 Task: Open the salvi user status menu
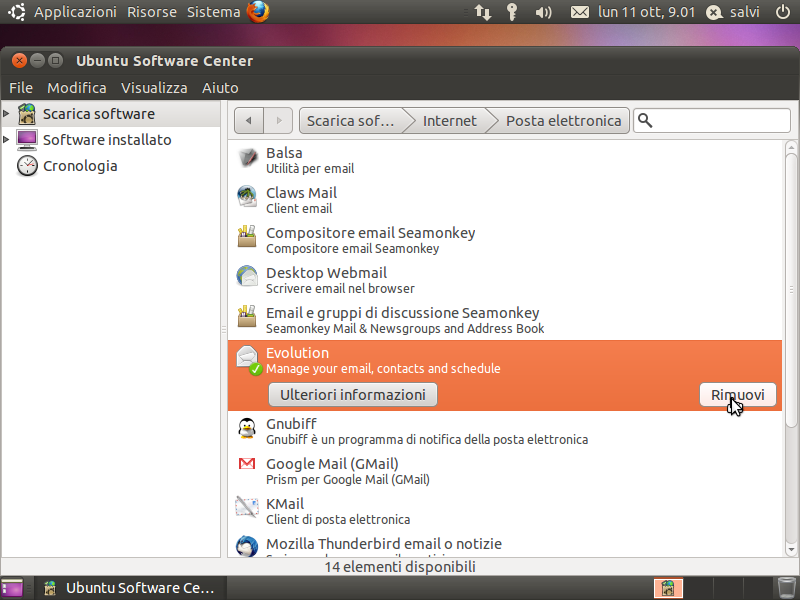pyautogui.click(x=733, y=12)
